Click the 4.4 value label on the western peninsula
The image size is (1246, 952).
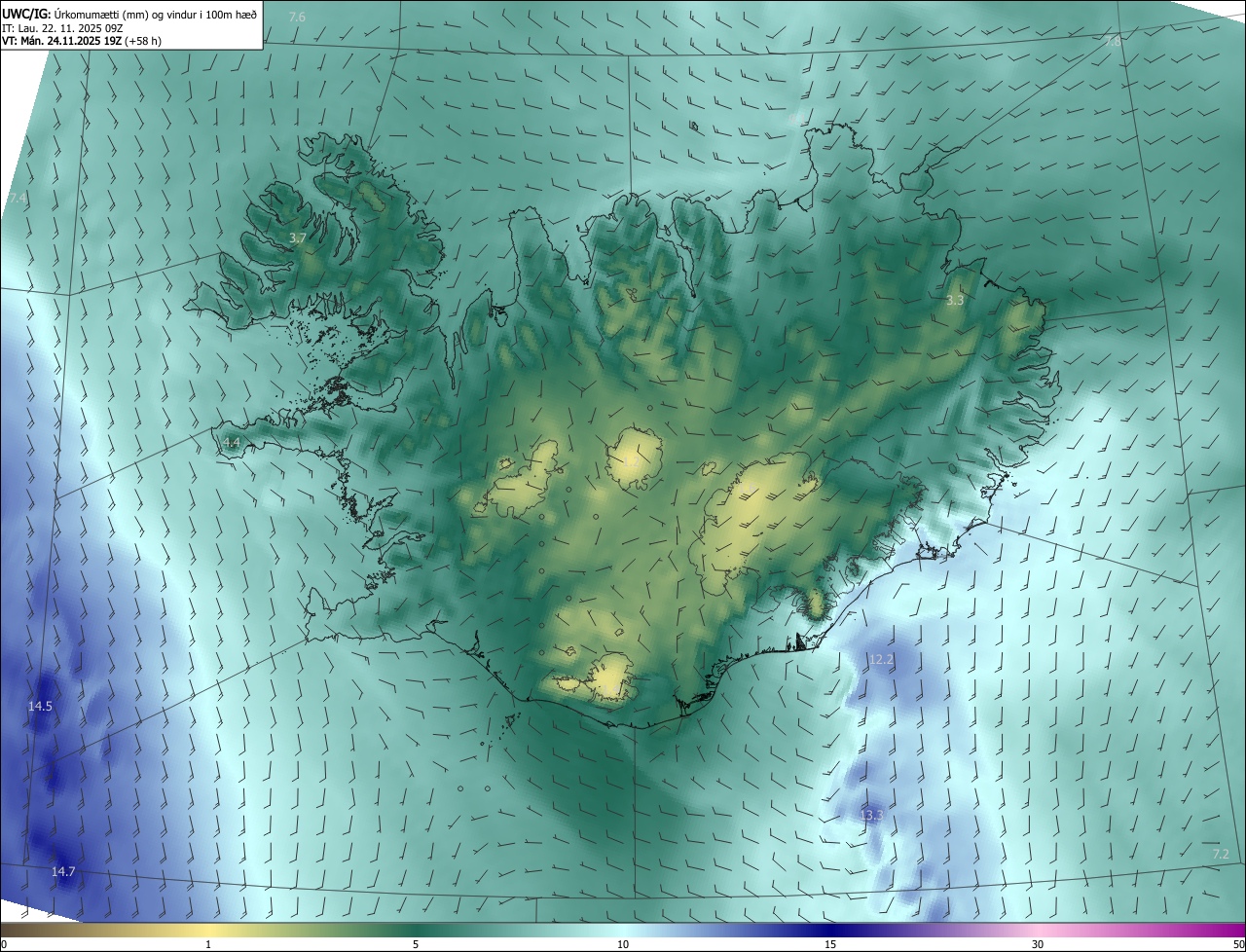[231, 442]
